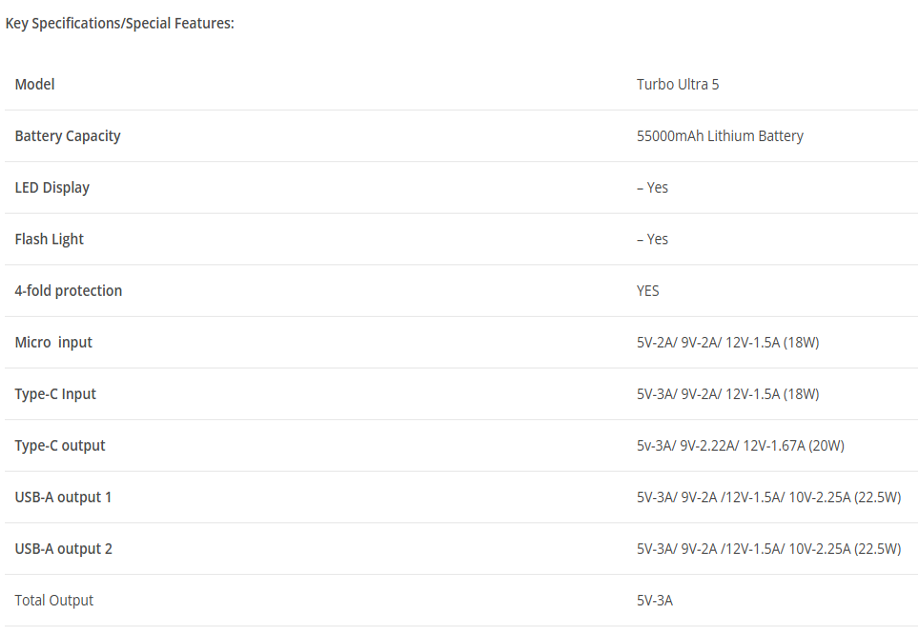Click the 4-fold protection label
The height and width of the screenshot is (637, 918).
click(x=68, y=291)
